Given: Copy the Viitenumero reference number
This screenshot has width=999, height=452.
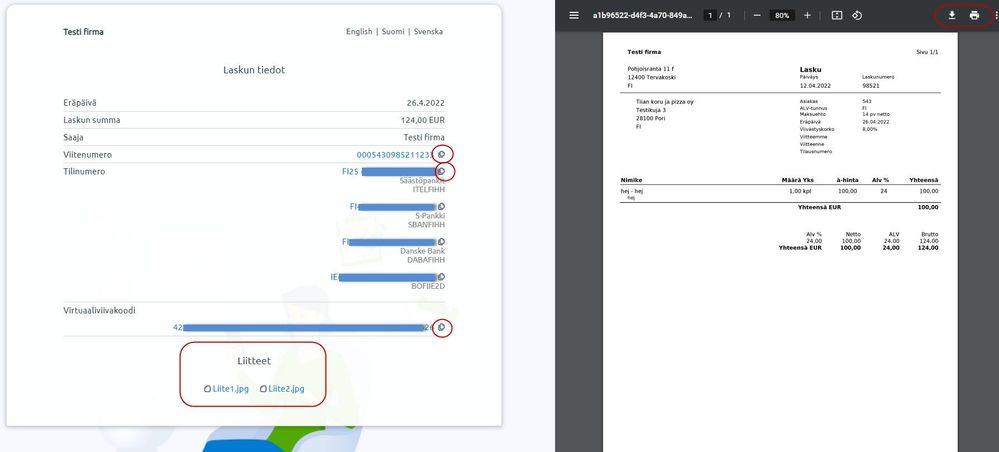Looking at the screenshot, I should (x=442, y=154).
